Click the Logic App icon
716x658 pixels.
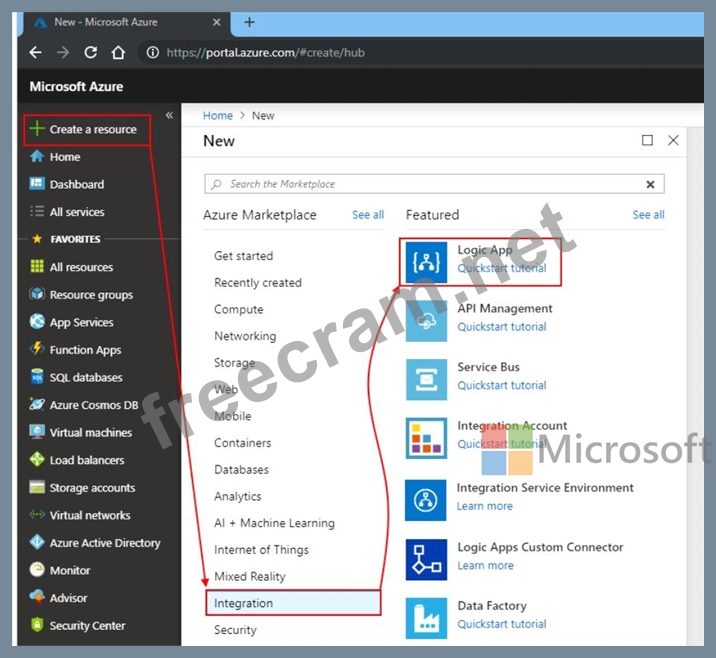pos(426,262)
